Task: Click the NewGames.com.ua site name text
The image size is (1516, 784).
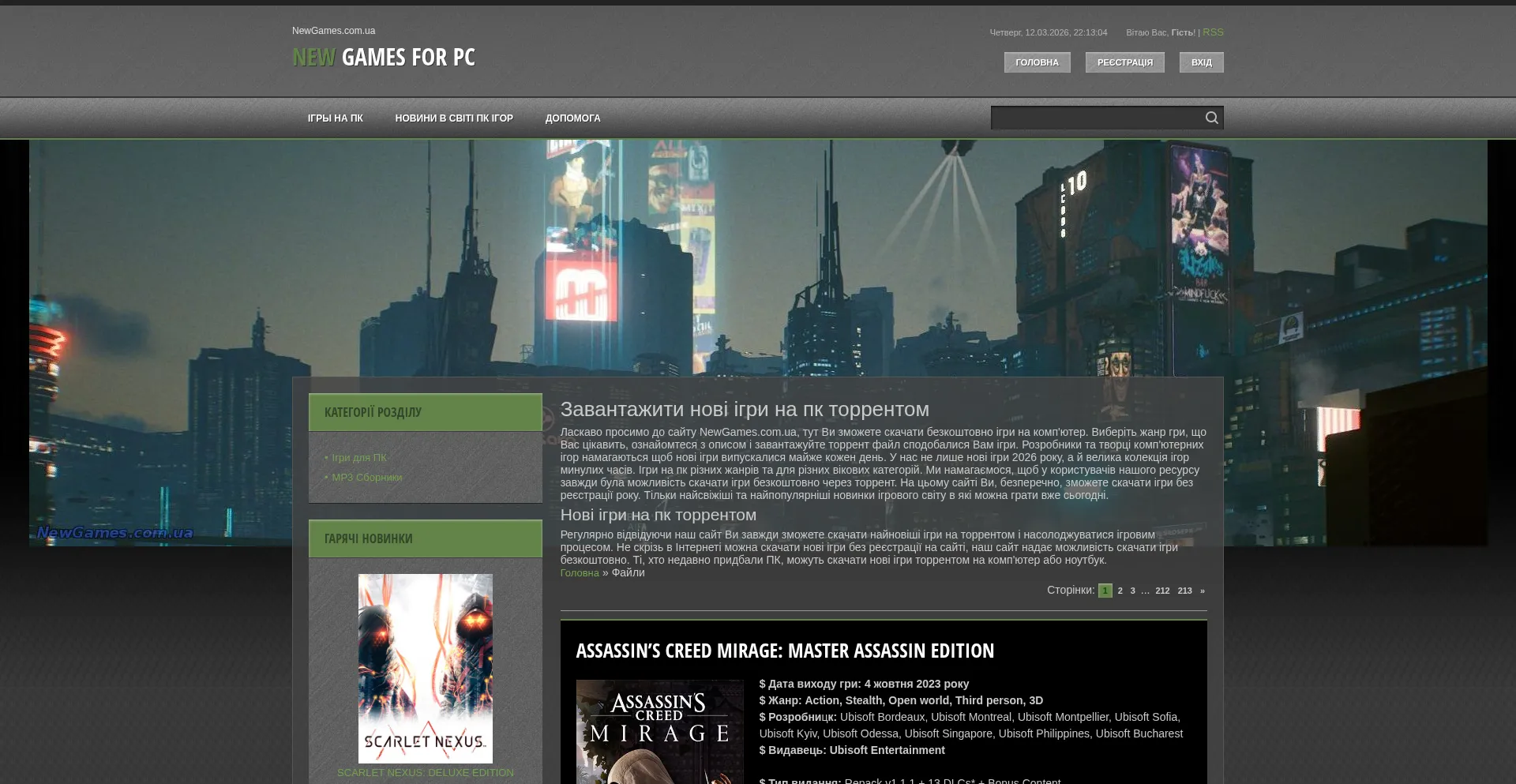Action: pos(333,31)
